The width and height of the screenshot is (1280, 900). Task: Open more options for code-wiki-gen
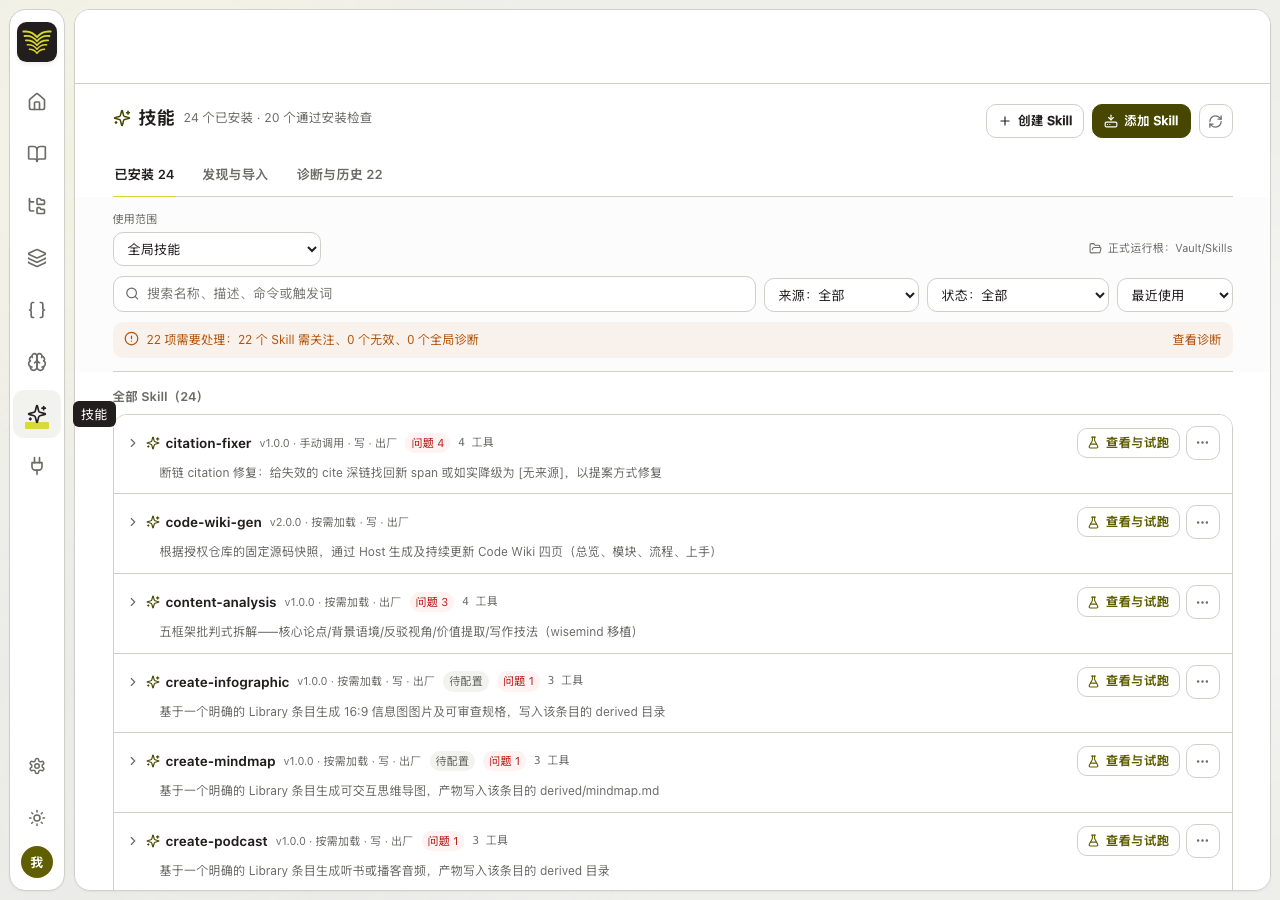tap(1203, 522)
